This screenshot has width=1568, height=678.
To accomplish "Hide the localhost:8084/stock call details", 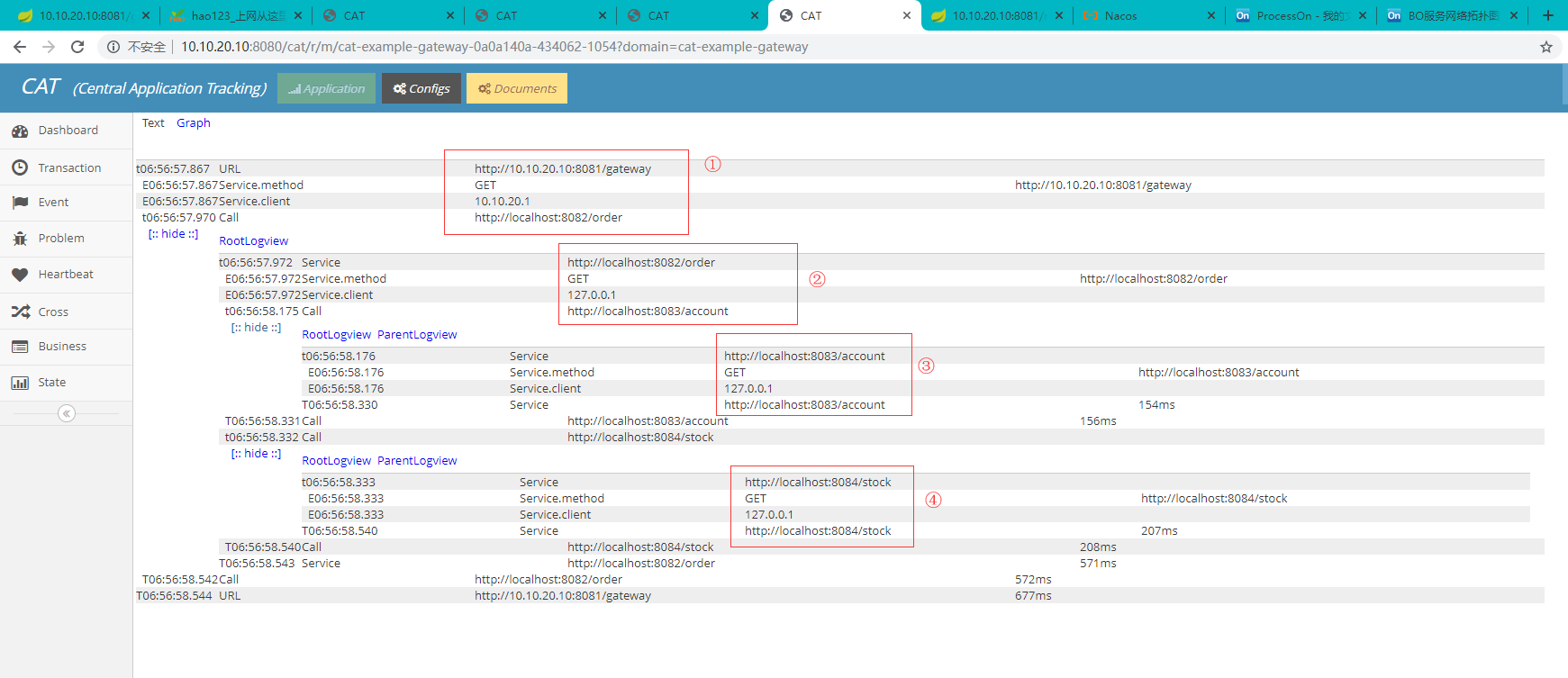I will point(256,454).
